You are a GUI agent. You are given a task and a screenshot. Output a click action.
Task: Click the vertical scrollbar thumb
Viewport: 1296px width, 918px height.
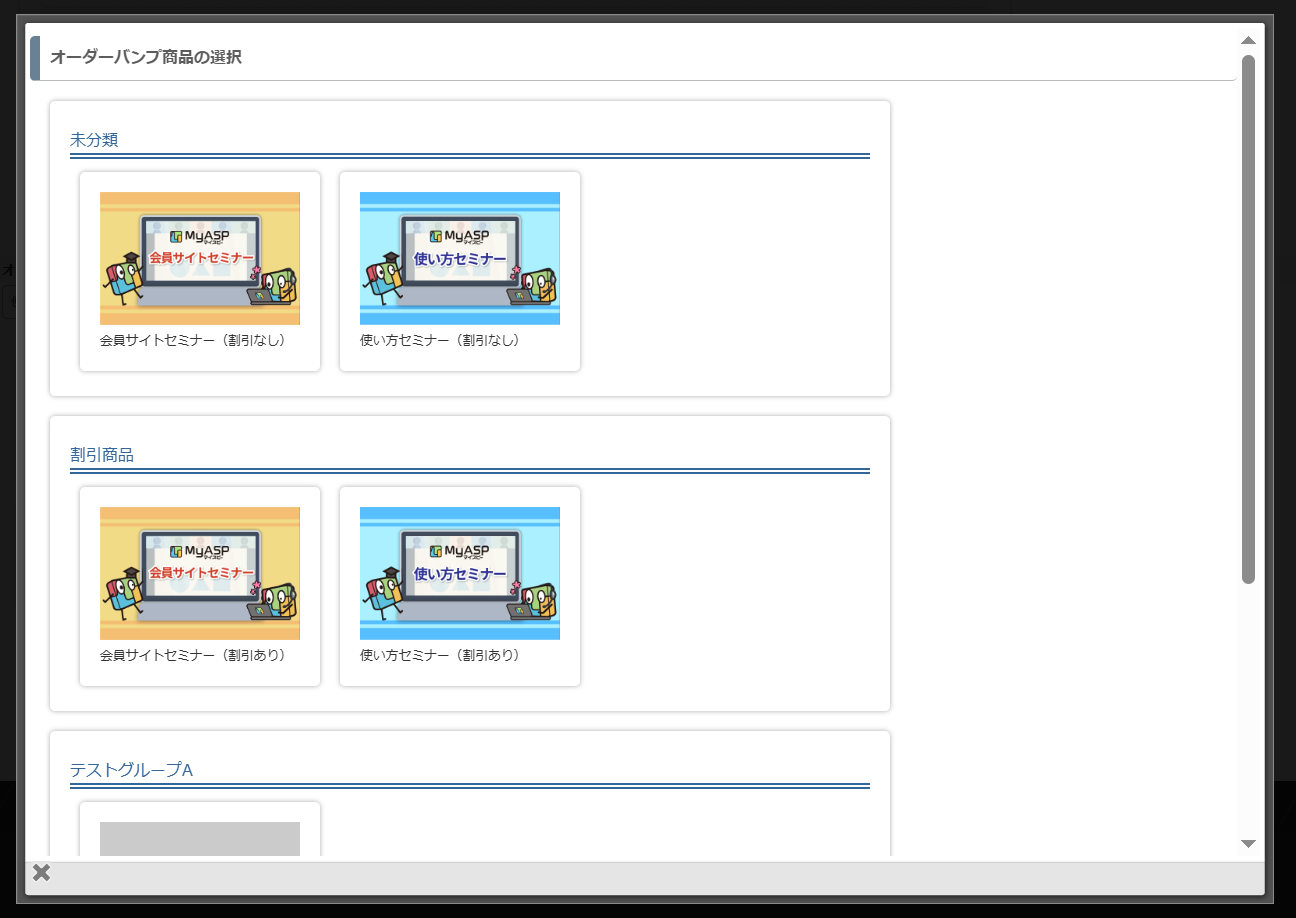pos(1248,319)
